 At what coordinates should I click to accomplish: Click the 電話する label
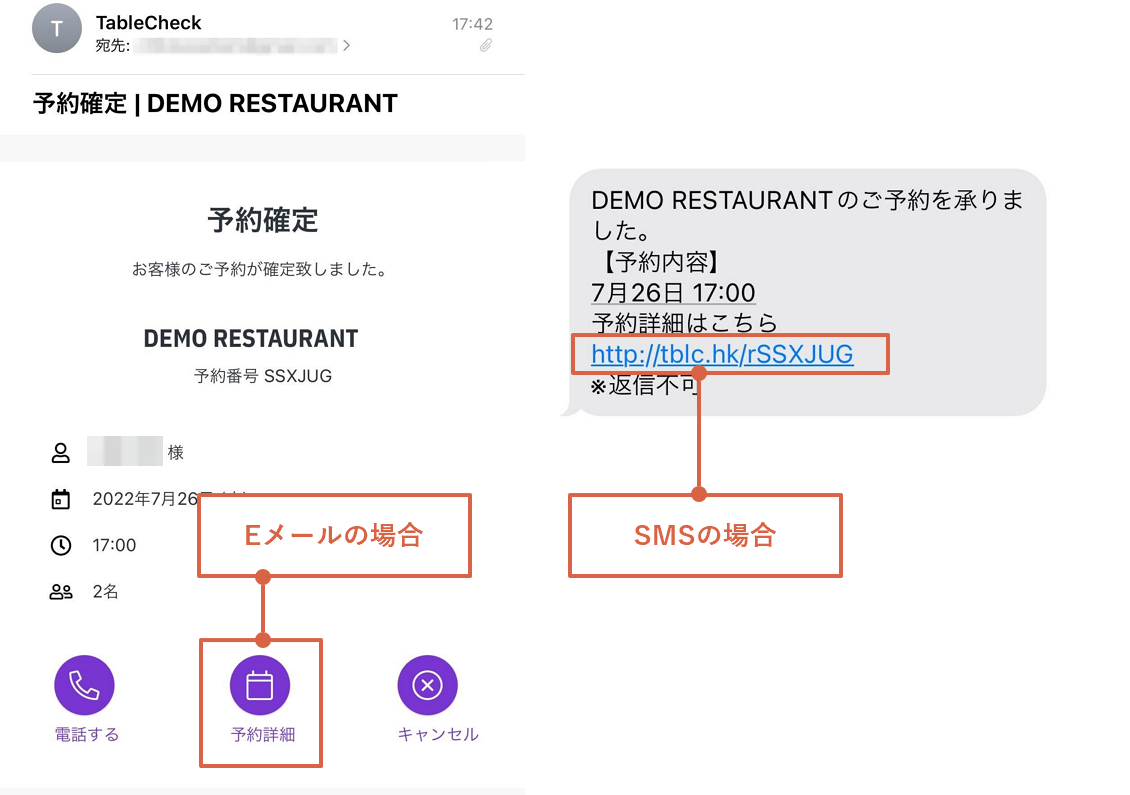tap(86, 734)
